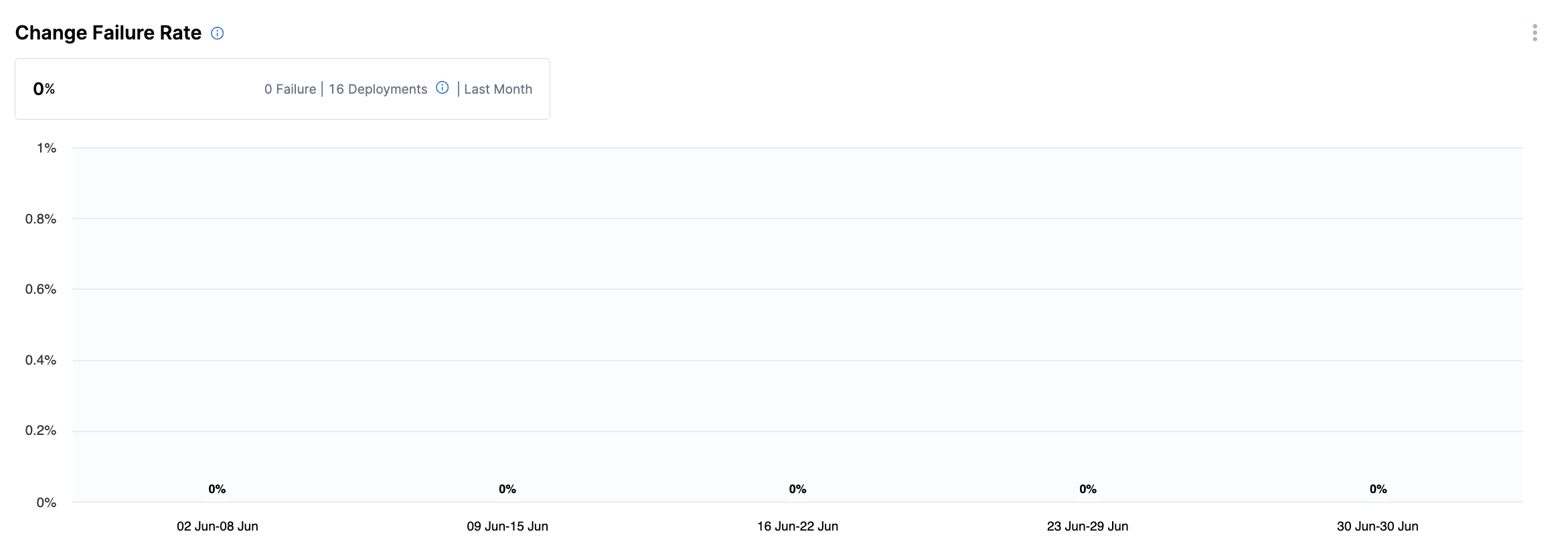
Task: Click the 0.2% y-axis label
Action: tap(41, 430)
